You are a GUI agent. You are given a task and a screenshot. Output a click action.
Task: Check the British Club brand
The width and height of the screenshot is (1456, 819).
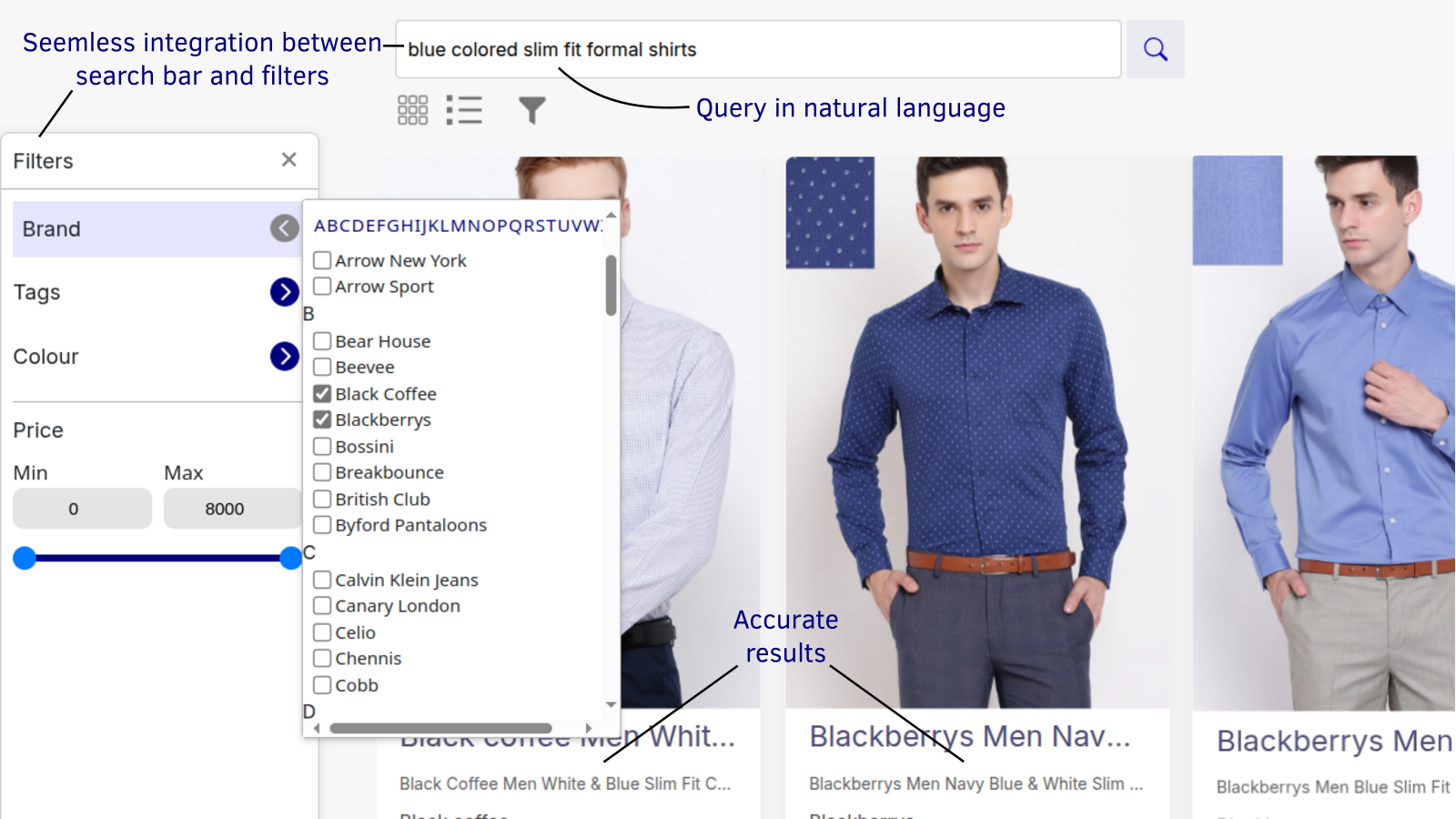(x=322, y=500)
